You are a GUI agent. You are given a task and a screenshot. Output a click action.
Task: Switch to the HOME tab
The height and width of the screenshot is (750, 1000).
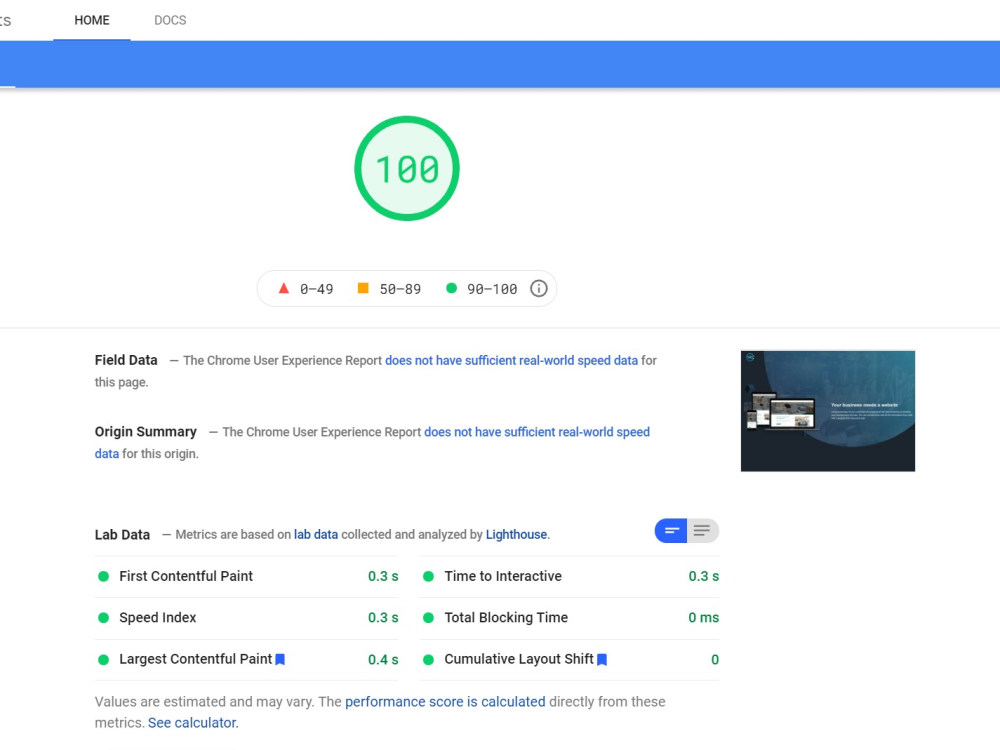(92, 20)
